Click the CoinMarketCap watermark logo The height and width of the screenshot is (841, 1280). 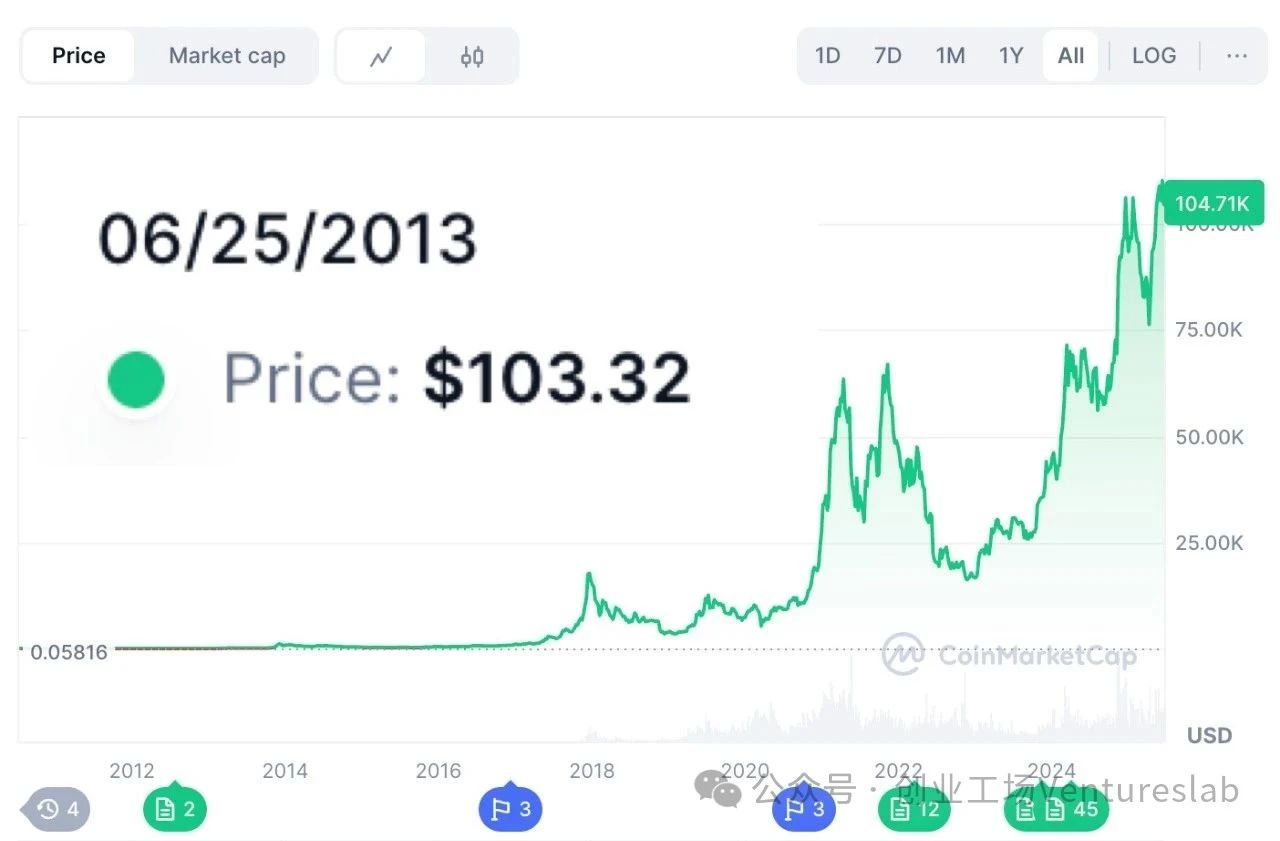[x=1010, y=655]
